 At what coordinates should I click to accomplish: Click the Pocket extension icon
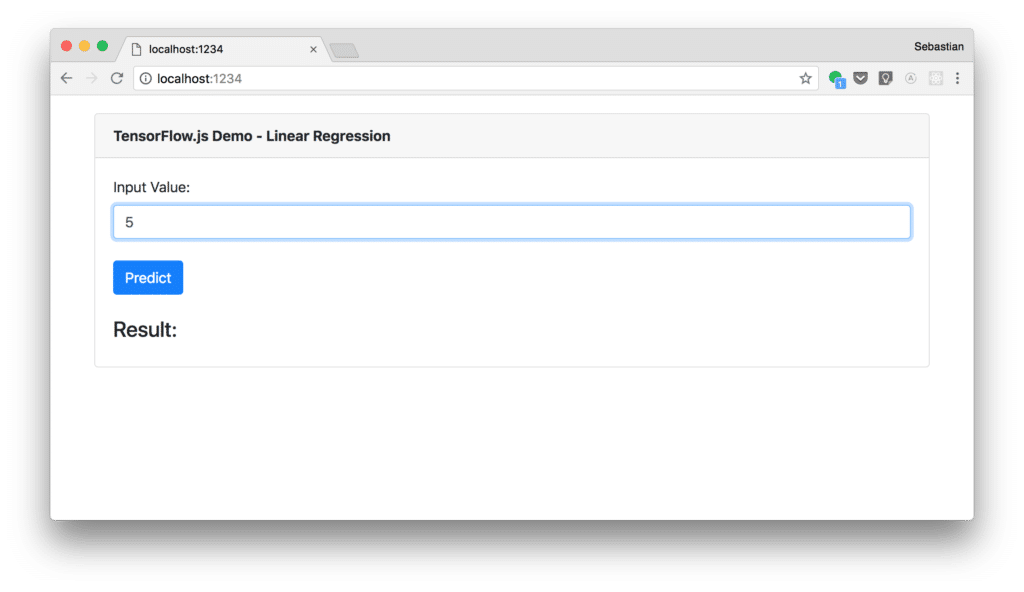point(861,78)
